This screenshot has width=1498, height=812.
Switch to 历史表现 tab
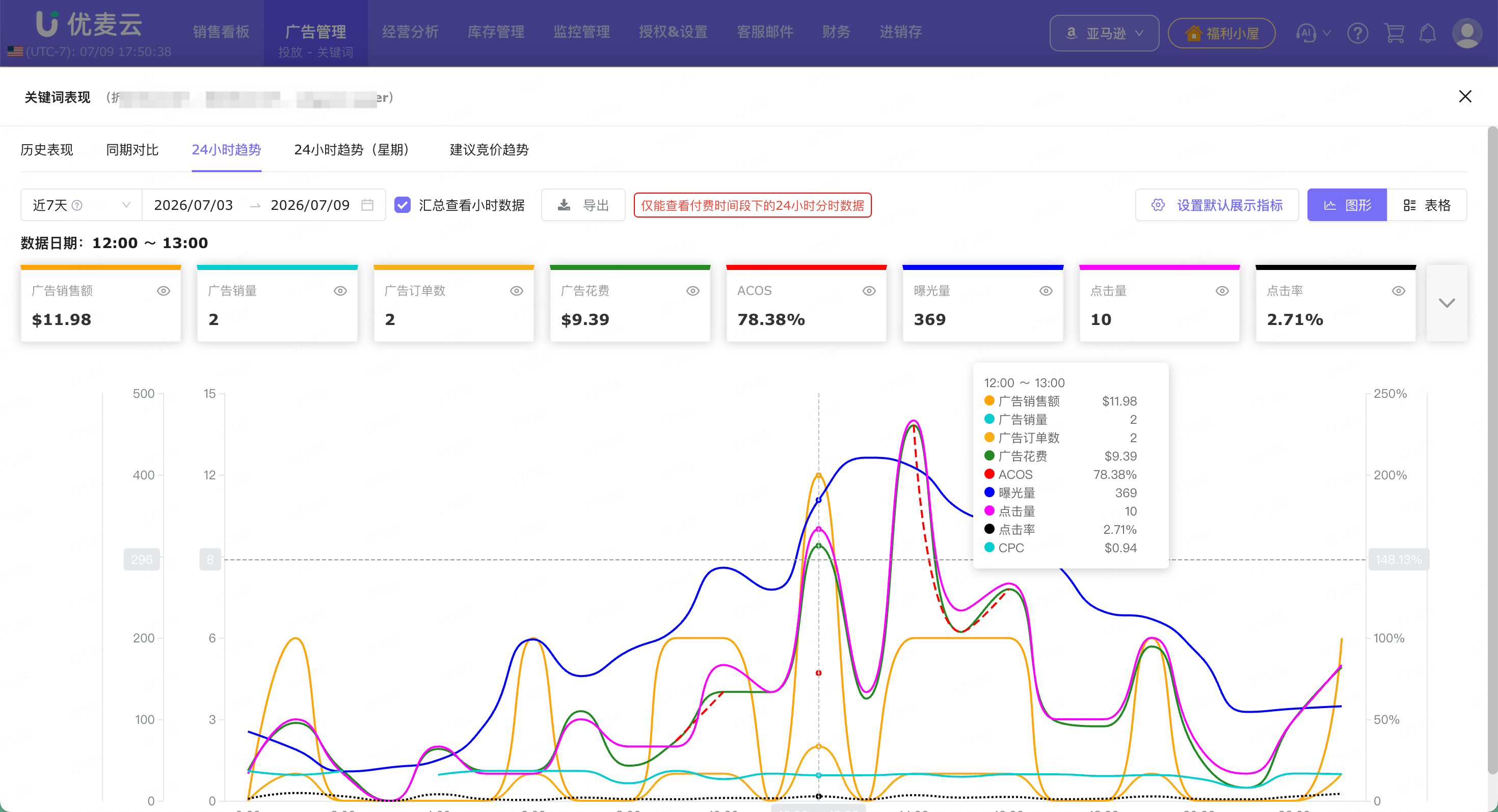(46, 149)
